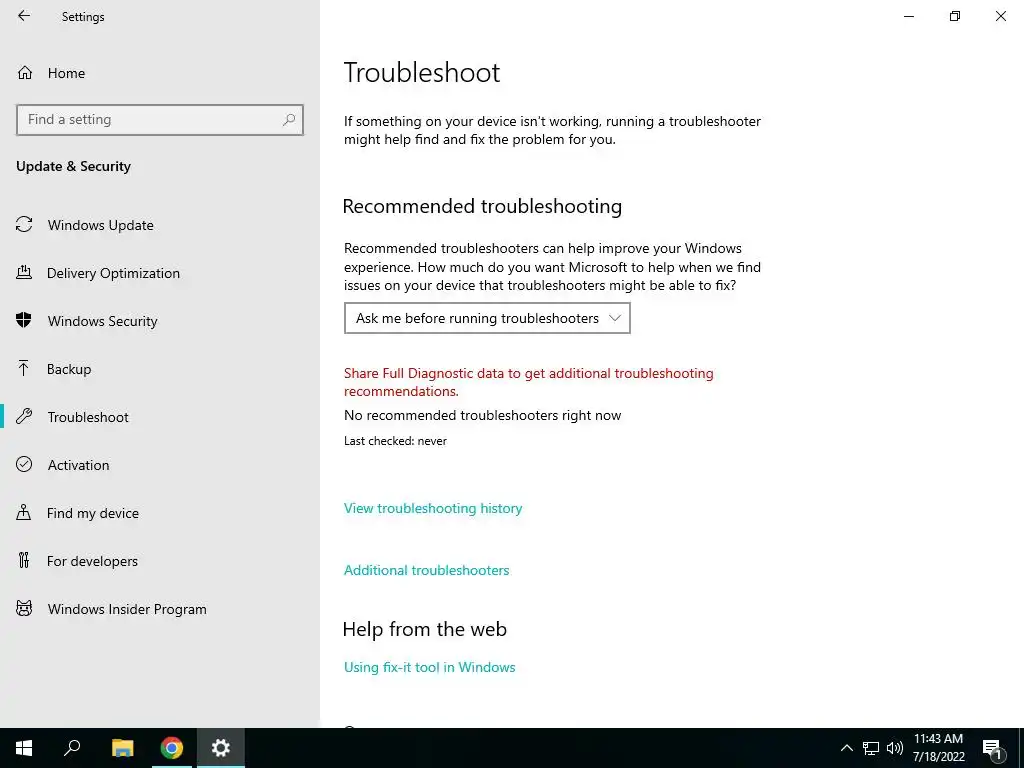
Task: Click the Windows Security shield icon
Action: [24, 320]
